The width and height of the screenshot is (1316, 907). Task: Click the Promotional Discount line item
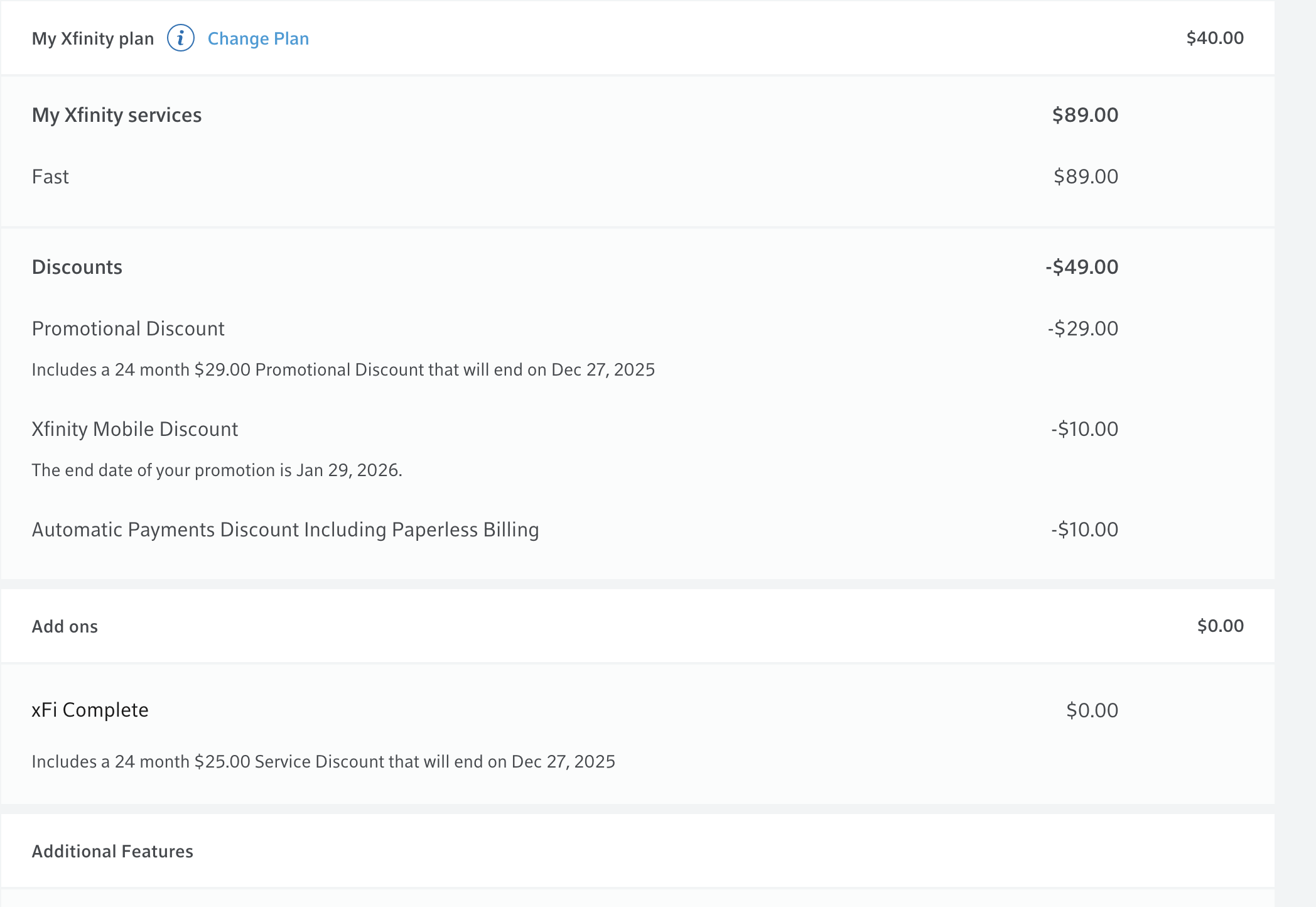click(128, 329)
